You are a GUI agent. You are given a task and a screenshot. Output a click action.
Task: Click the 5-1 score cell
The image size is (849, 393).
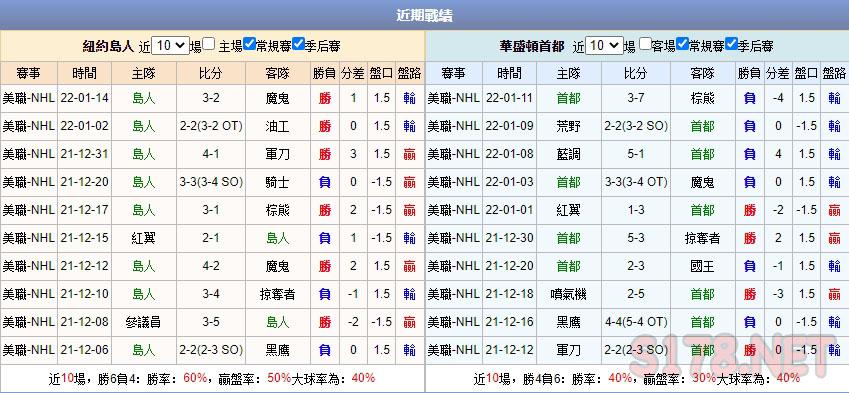(x=636, y=154)
